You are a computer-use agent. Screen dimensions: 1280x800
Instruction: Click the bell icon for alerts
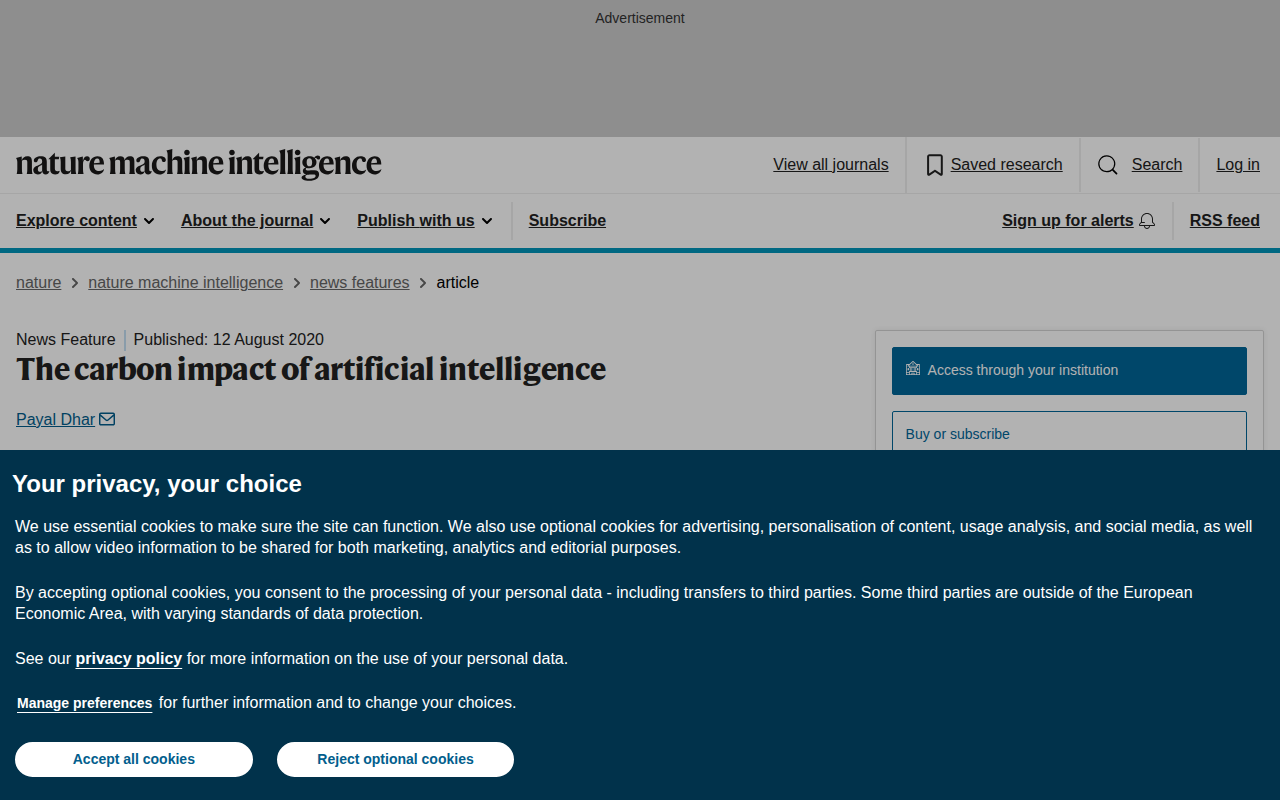[x=1147, y=221]
